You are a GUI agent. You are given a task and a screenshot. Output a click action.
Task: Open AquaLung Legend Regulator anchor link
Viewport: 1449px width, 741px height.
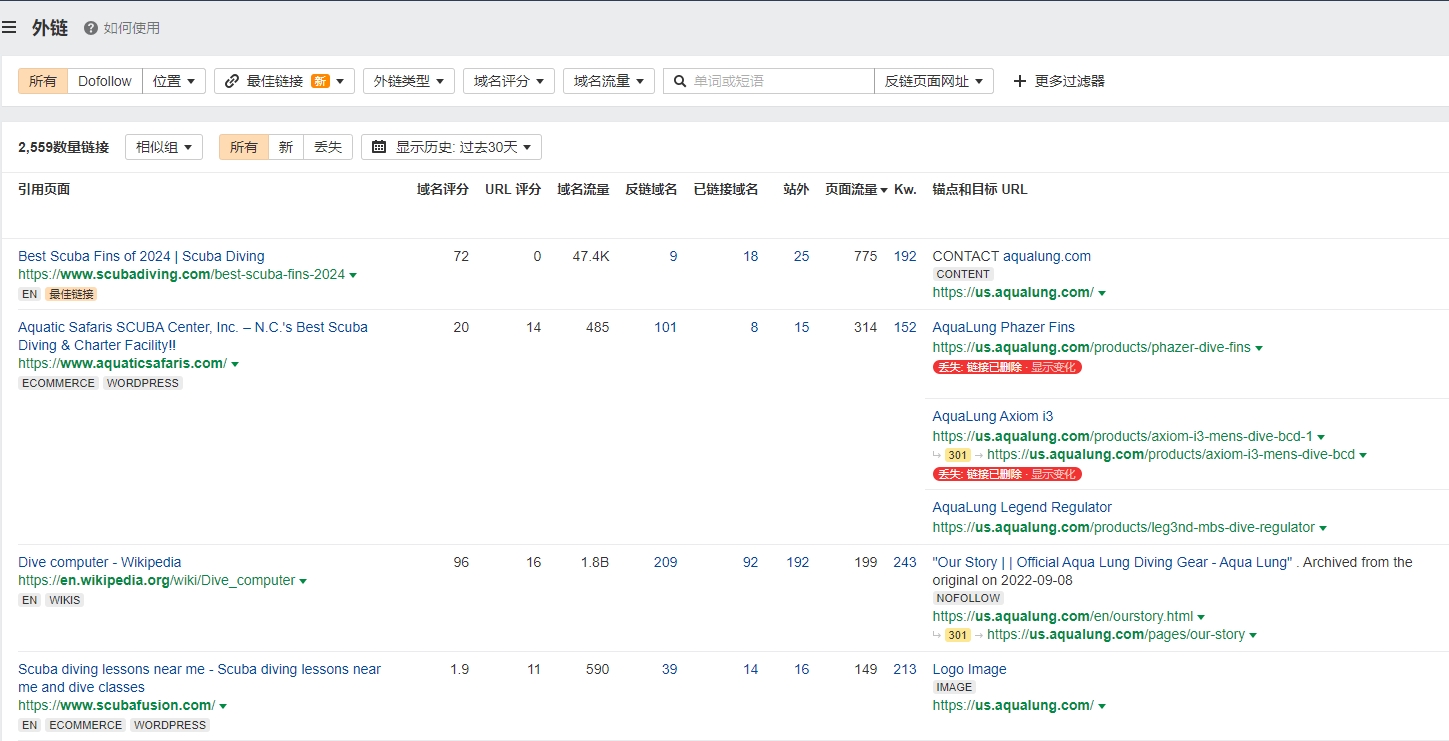coord(1022,507)
